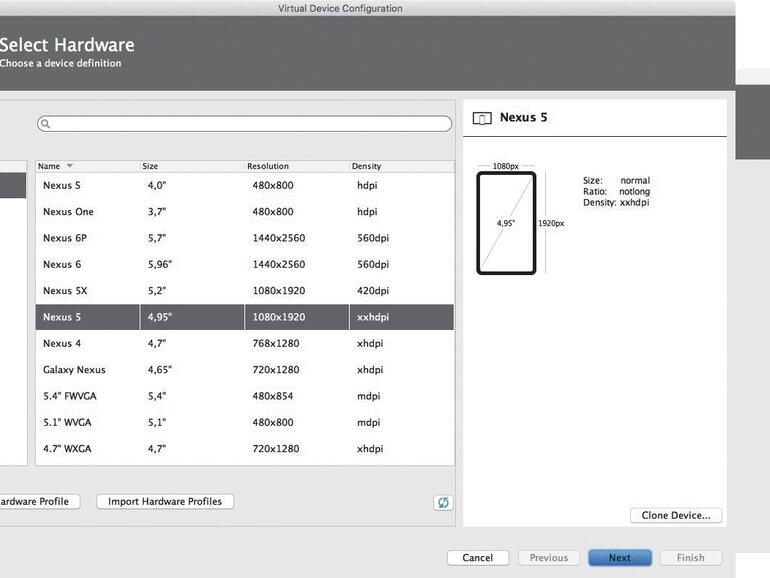Click the mdpi cell for 5.1" WVGA
The height and width of the screenshot is (578, 770).
368,423
